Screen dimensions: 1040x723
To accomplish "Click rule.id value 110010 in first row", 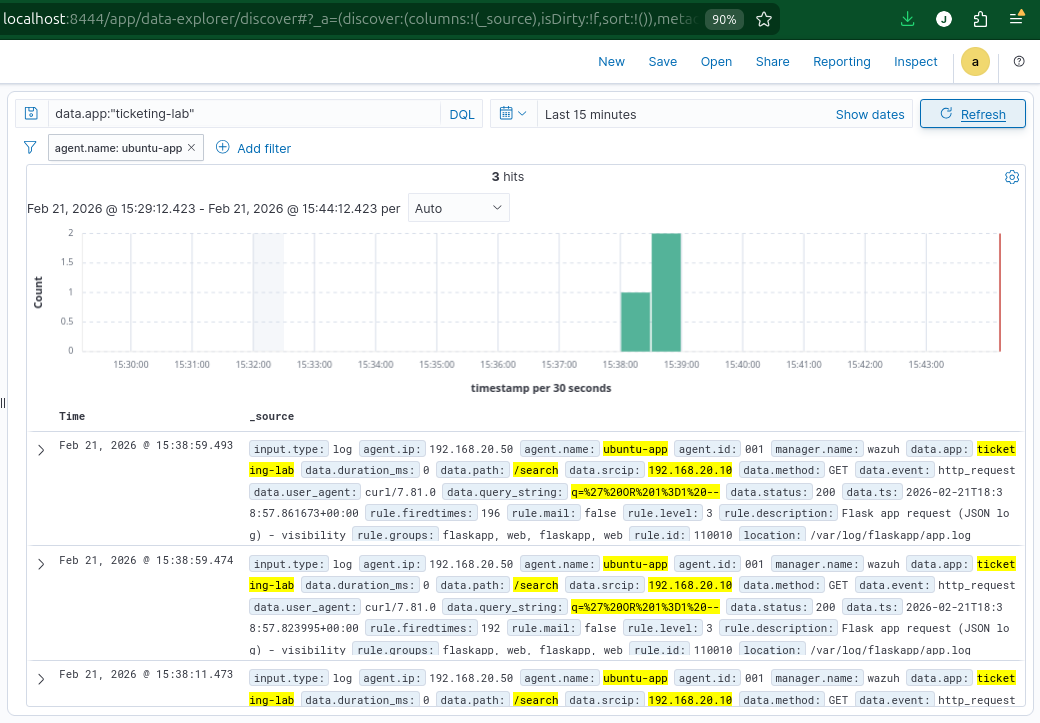I will [713, 535].
